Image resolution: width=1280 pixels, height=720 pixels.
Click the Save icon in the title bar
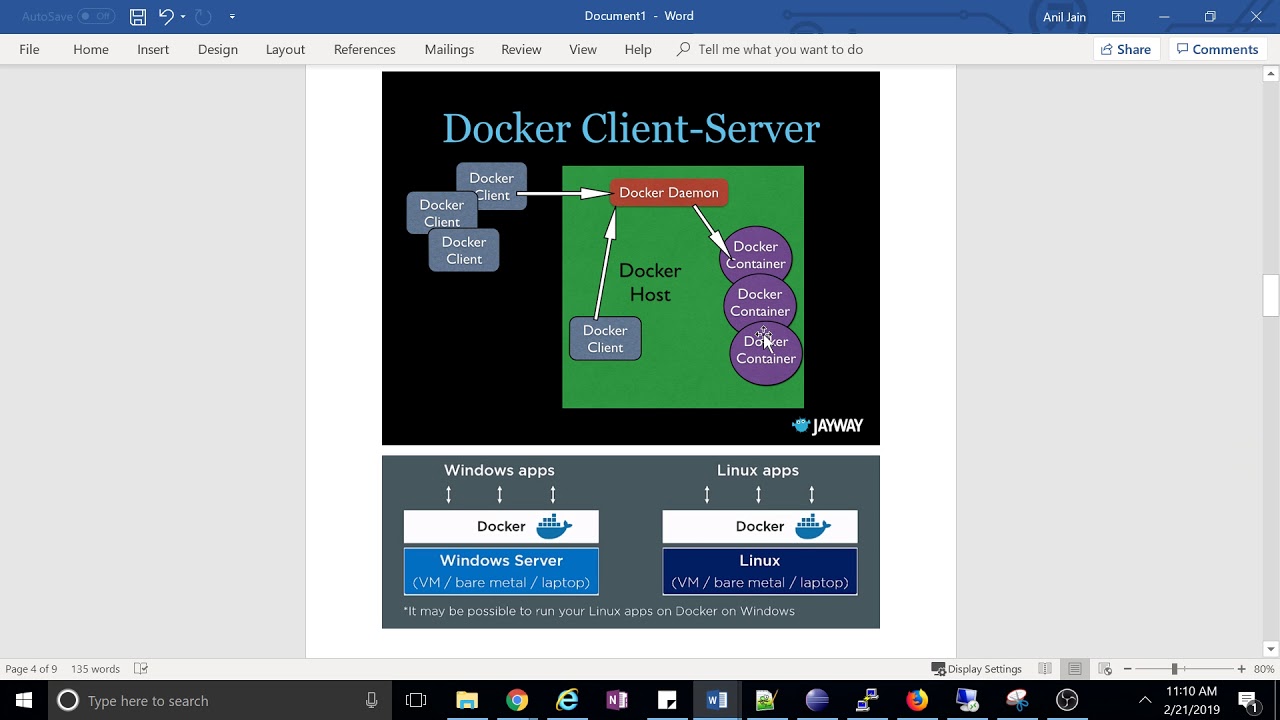[x=138, y=17]
